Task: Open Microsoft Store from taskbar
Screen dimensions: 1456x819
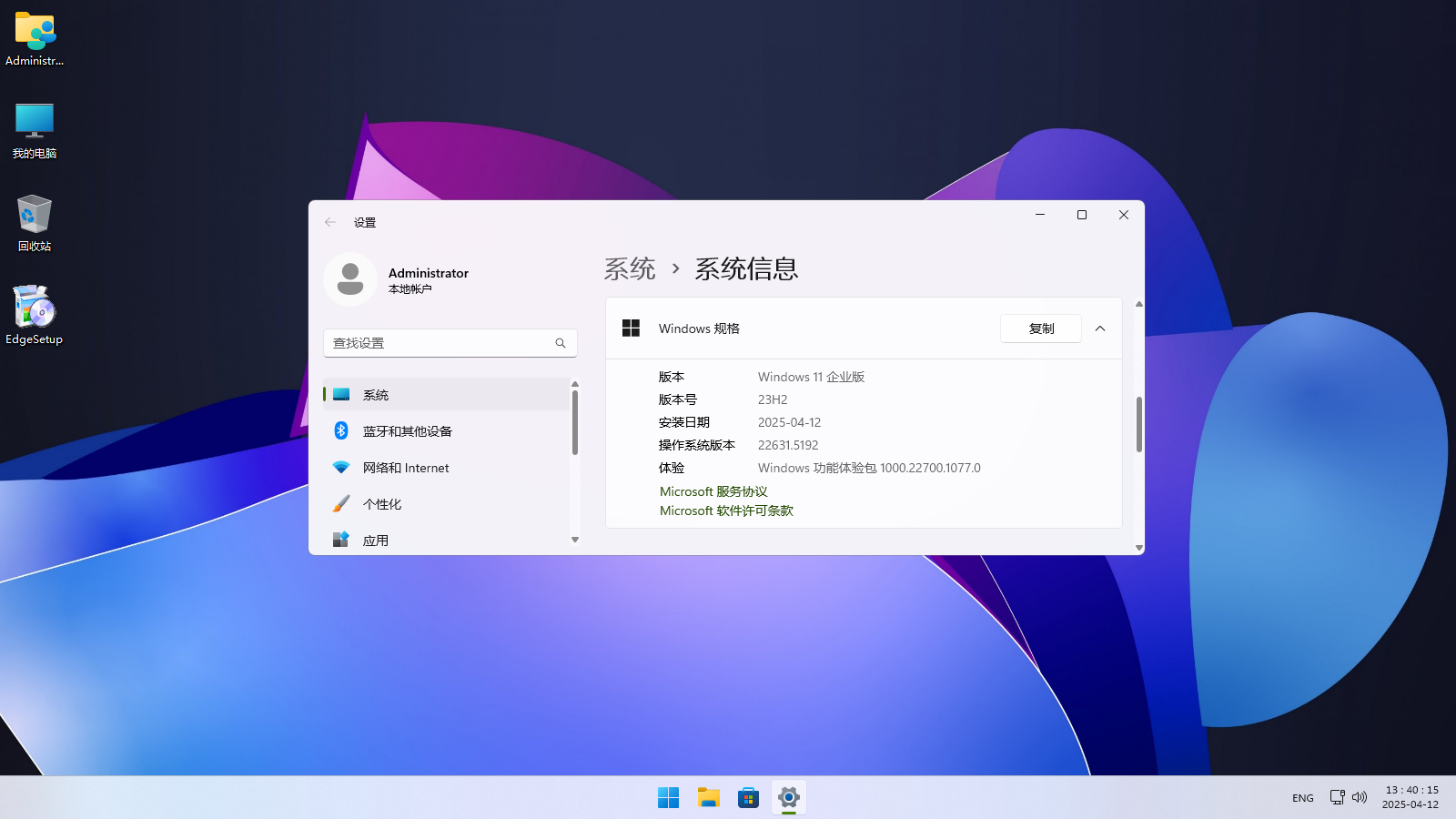Action: coord(748,798)
